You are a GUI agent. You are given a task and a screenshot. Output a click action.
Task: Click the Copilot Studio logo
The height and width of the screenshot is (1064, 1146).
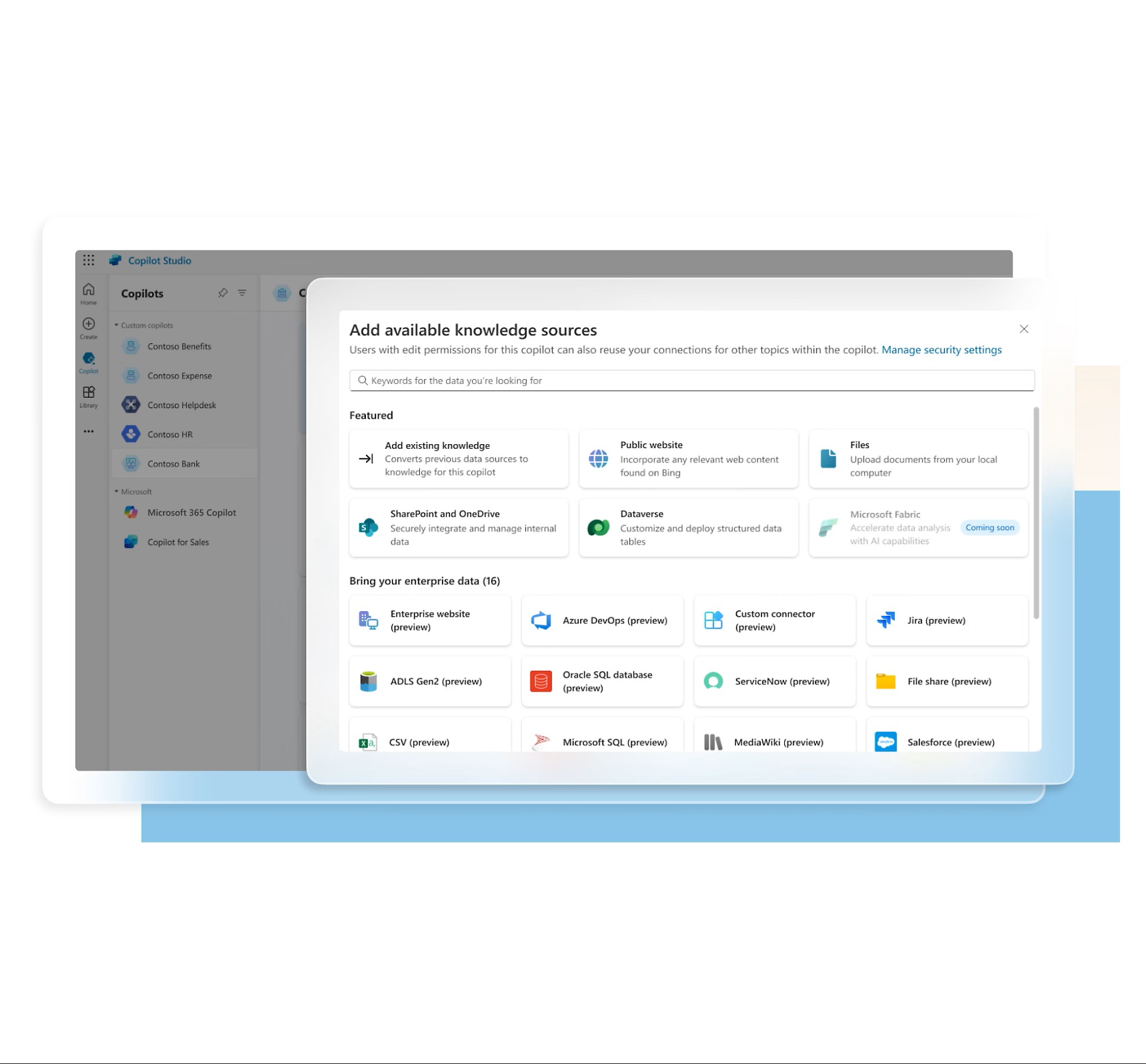click(x=115, y=260)
